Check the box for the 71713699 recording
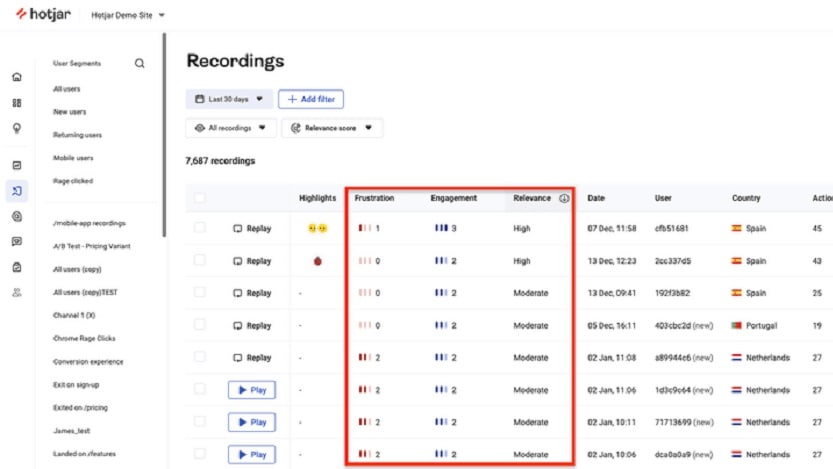 pos(200,422)
